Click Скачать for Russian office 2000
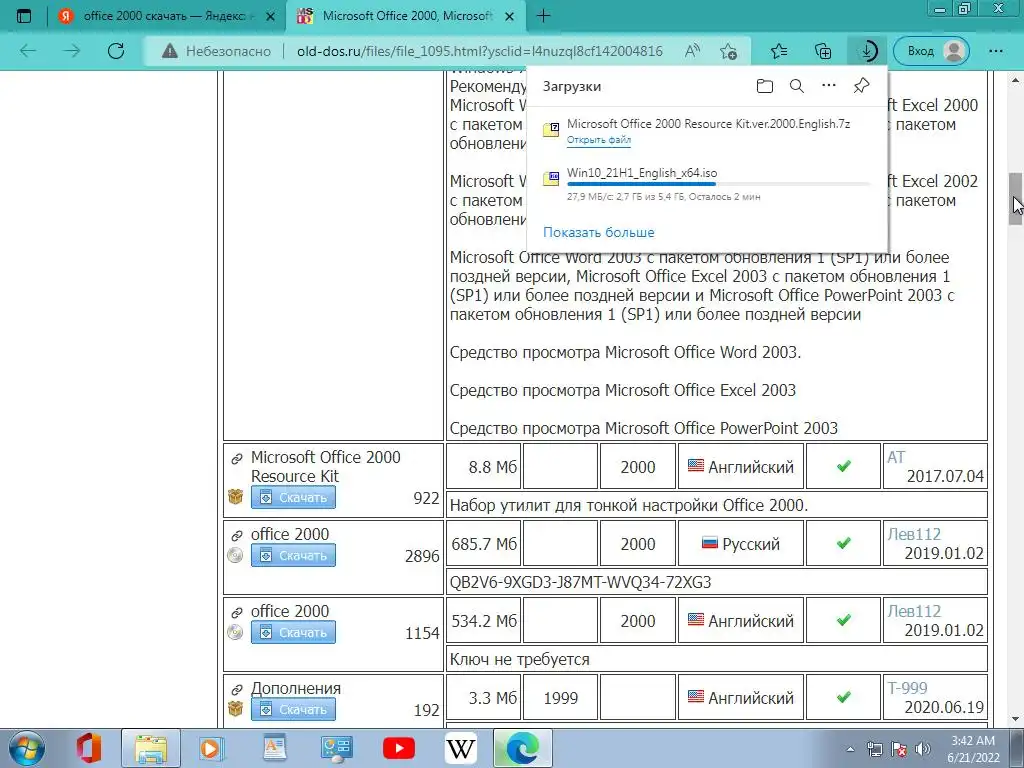 tap(294, 556)
